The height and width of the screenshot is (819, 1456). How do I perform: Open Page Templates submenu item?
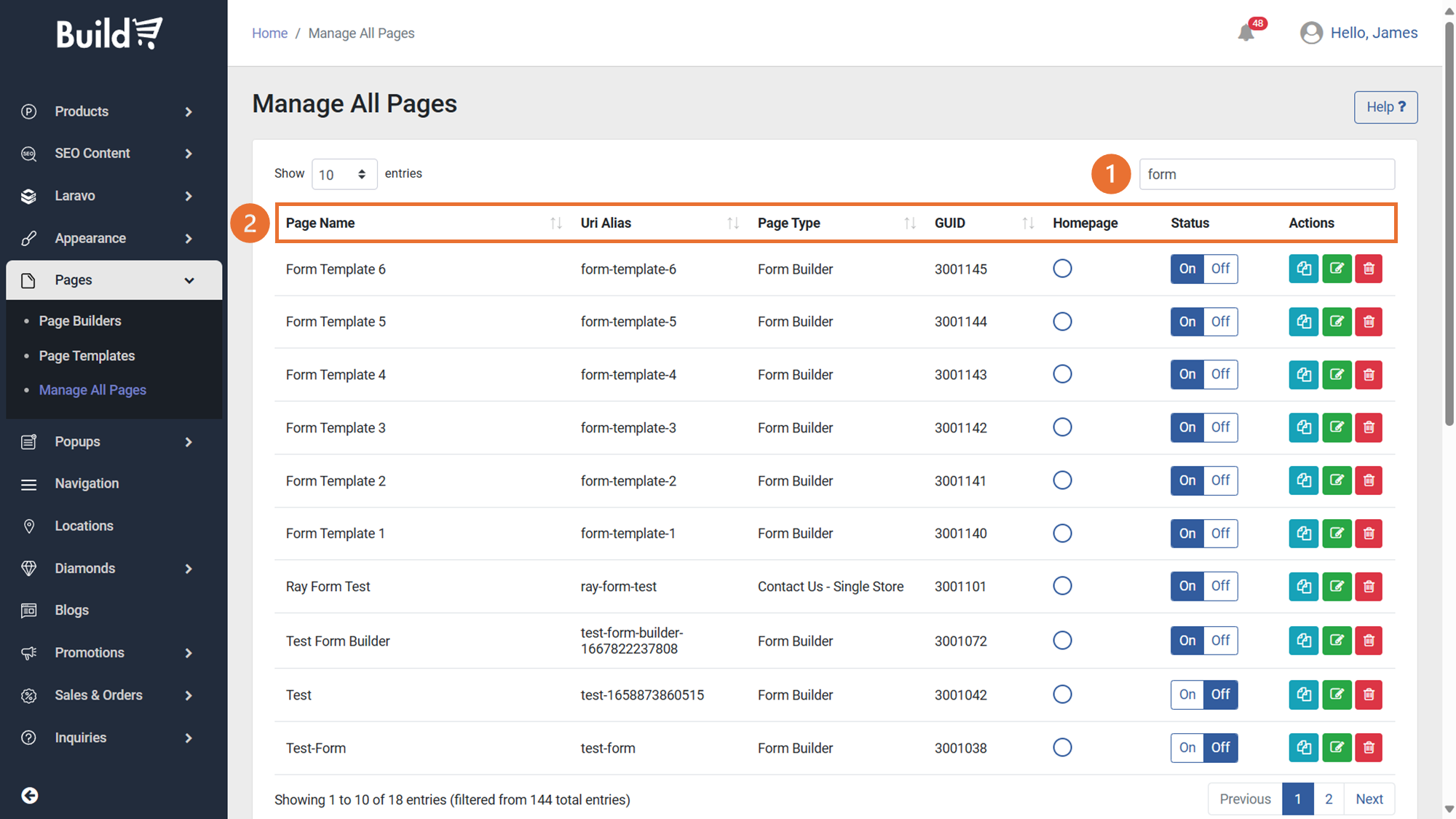pyautogui.click(x=87, y=356)
